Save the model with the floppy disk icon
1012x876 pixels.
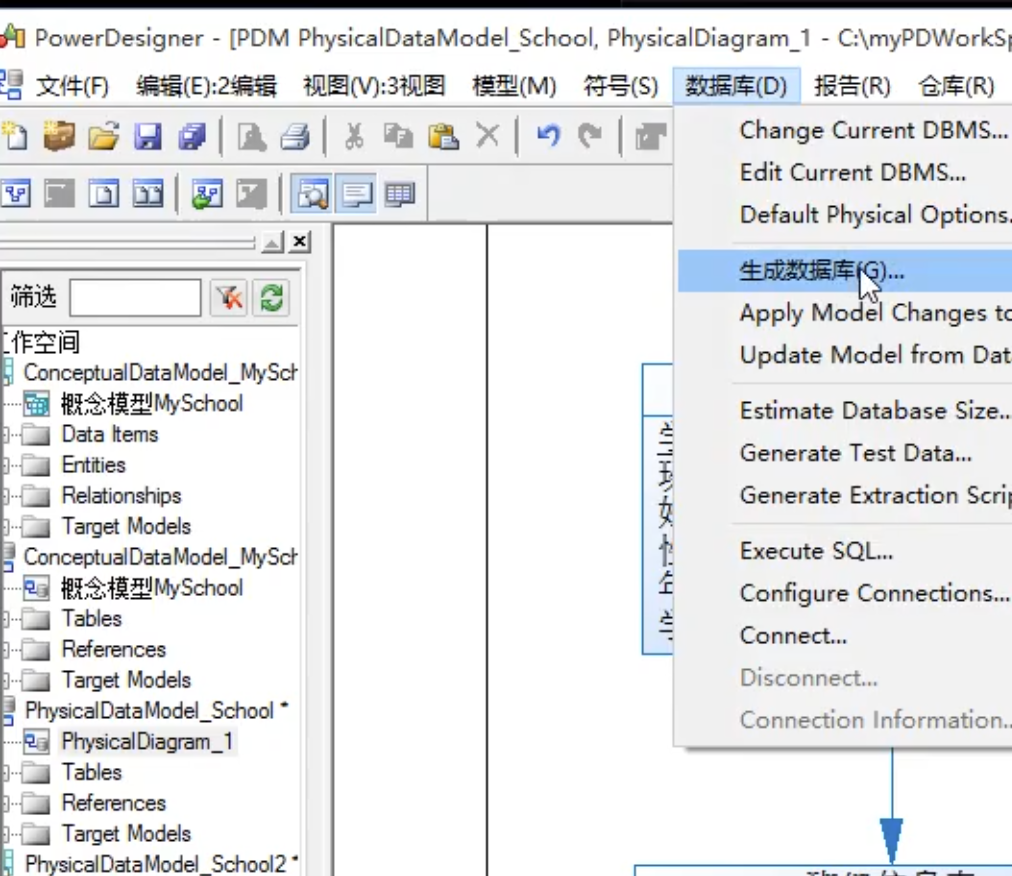tap(148, 136)
